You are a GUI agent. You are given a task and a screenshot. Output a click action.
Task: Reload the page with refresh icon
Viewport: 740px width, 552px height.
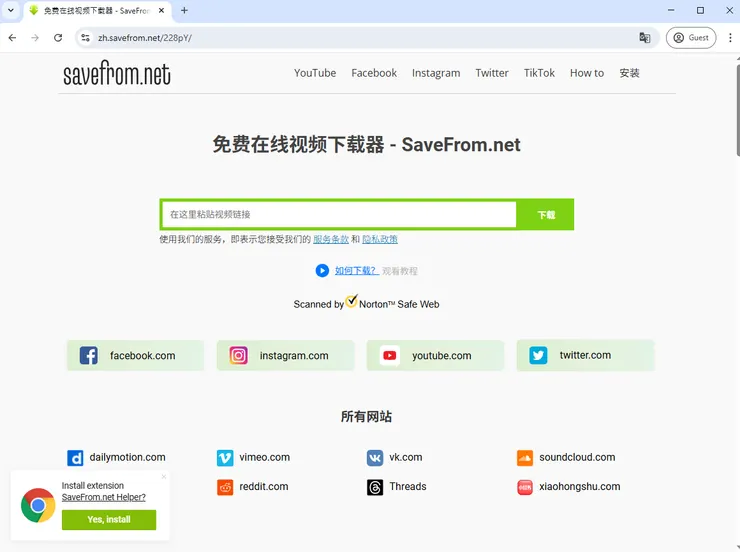(58, 38)
